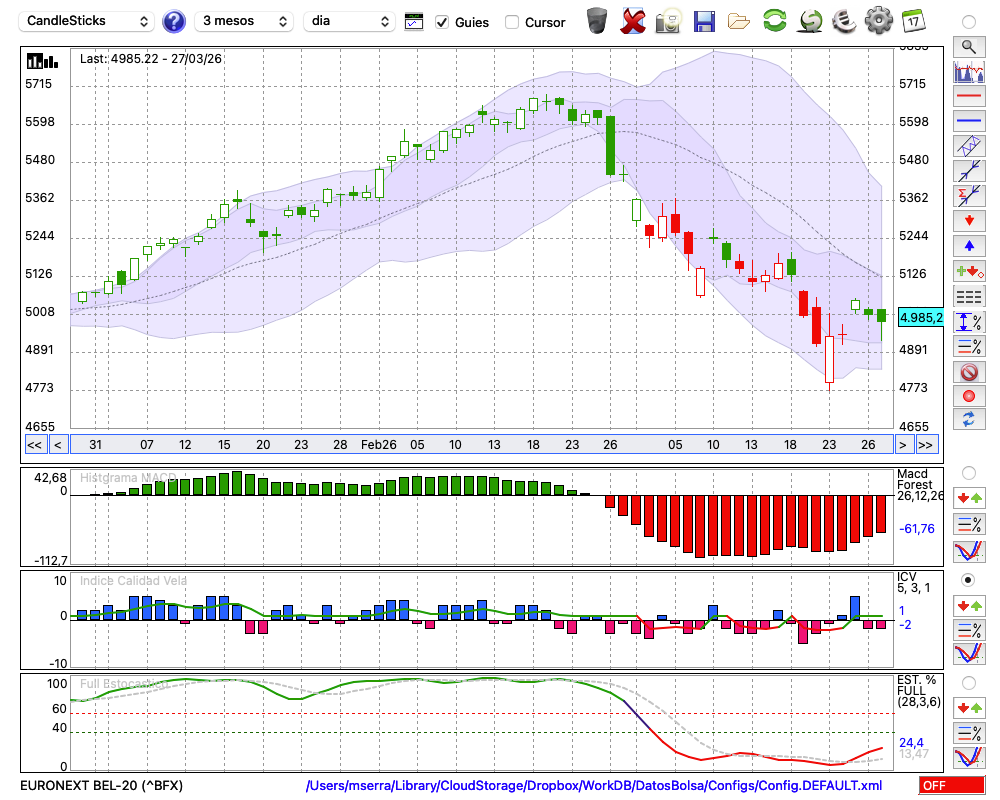Click the green refresh arrows icon
Image resolution: width=1000 pixels, height=800 pixels.
[x=774, y=20]
